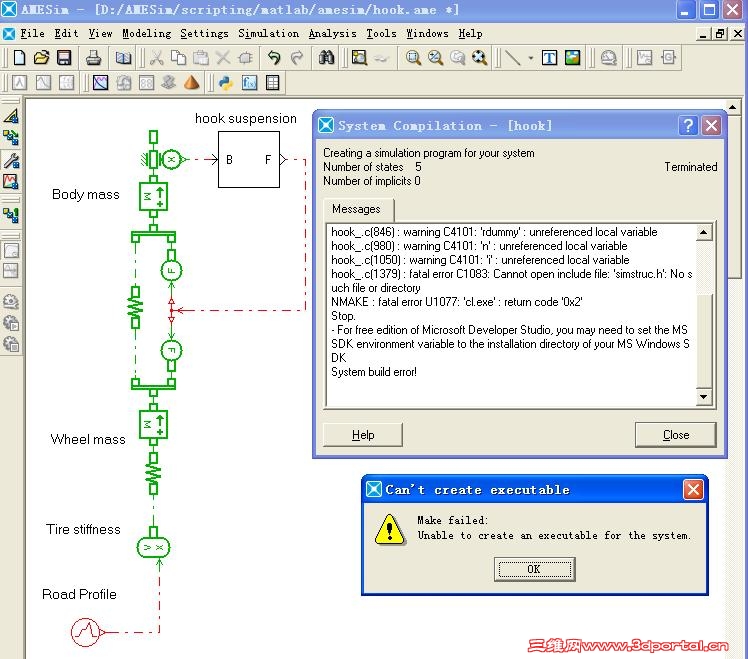
Task: Click the question mark help button in dialog title
Action: pos(688,126)
